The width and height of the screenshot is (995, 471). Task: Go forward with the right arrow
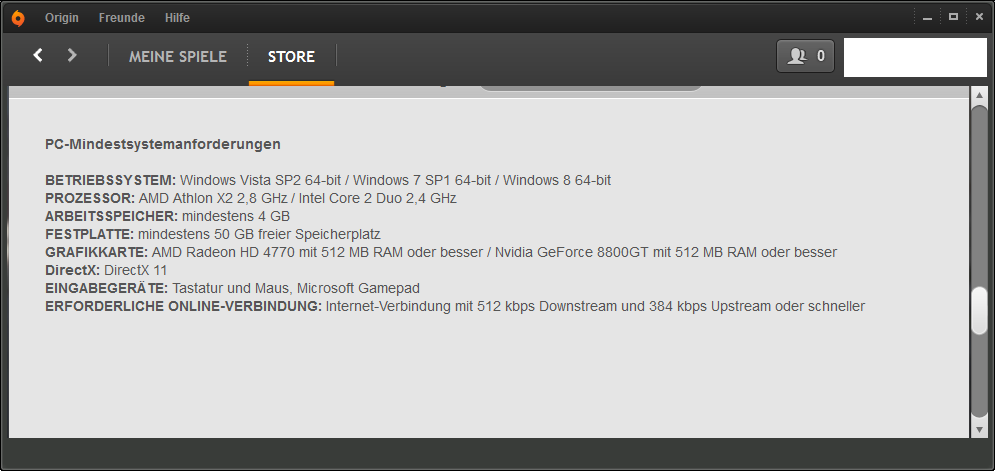tap(72, 55)
